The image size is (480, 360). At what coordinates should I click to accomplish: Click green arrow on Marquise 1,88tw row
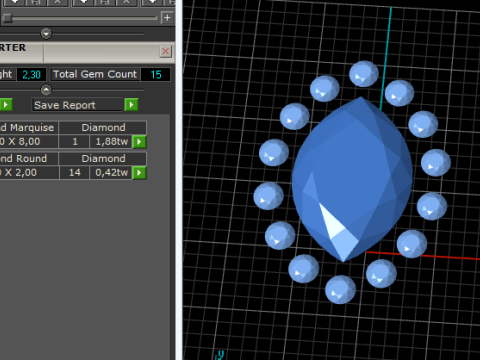point(139,142)
